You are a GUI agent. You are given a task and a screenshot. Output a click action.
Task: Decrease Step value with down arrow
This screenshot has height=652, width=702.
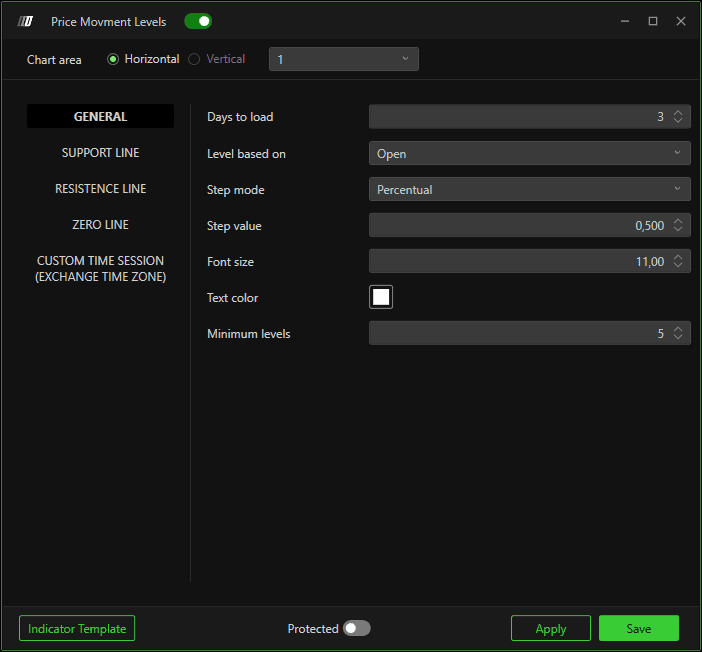(678, 229)
